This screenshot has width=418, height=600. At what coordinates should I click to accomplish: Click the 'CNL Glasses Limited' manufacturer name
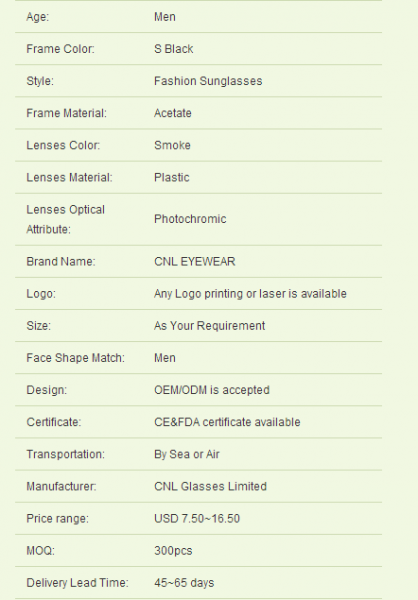[210, 487]
